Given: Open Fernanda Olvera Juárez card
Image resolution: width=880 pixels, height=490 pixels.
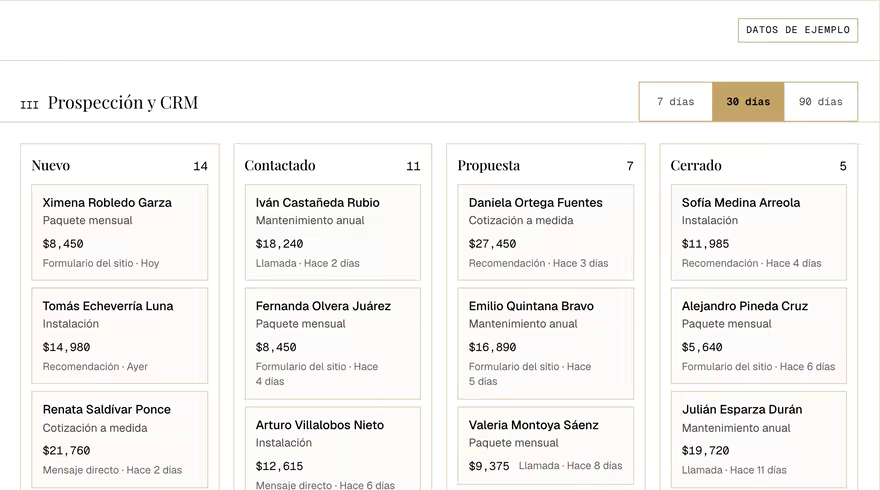Looking at the screenshot, I should 332,344.
